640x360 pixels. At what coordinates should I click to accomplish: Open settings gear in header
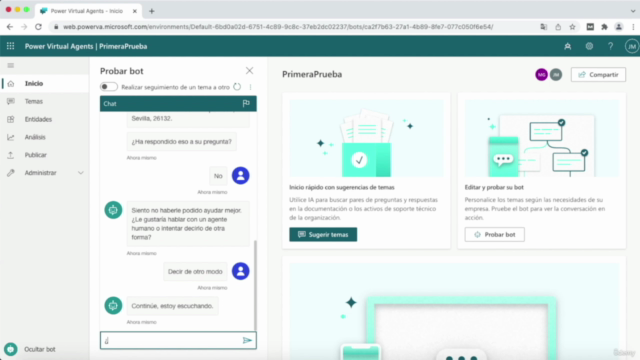coord(589,47)
